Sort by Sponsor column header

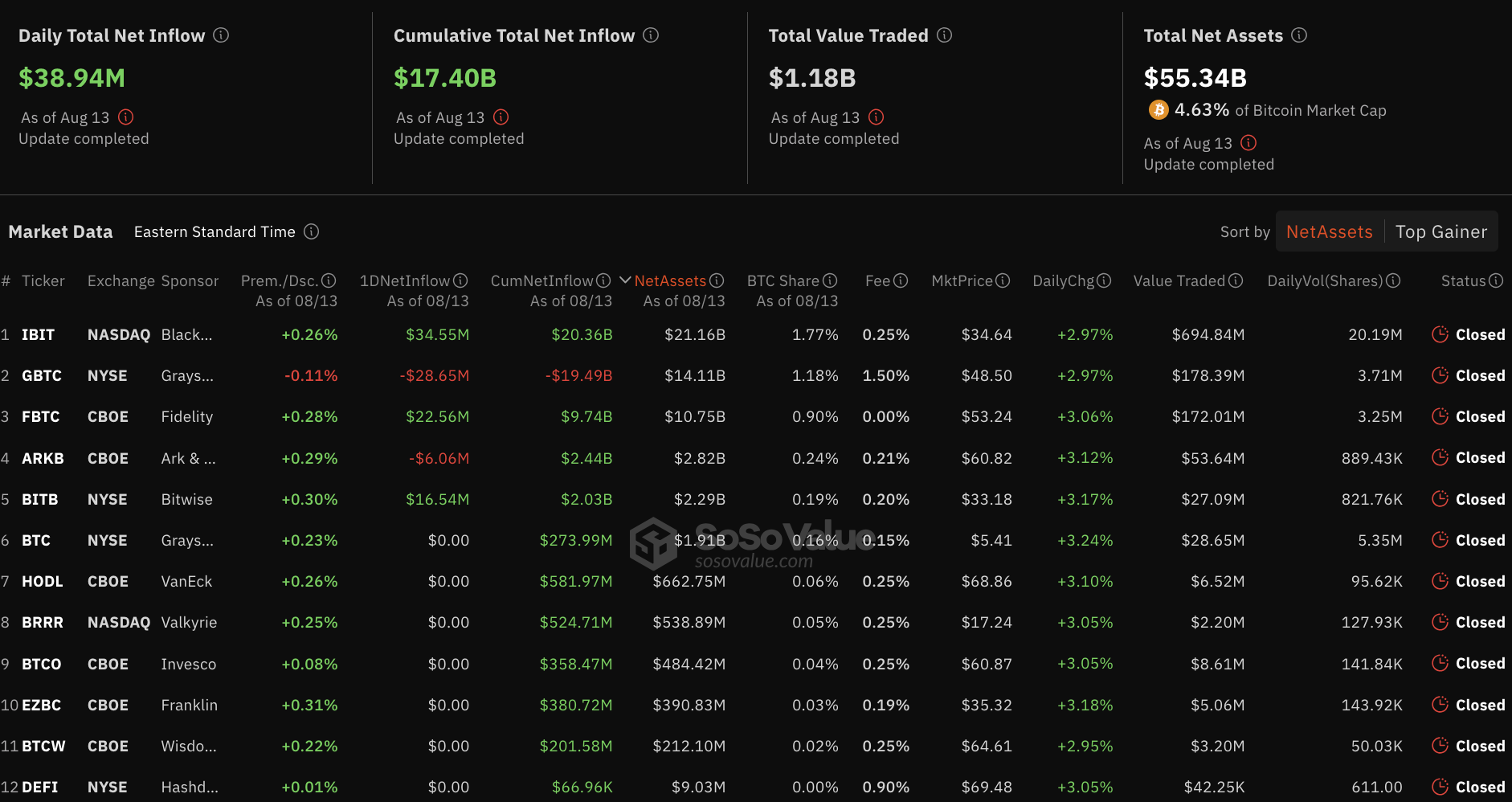click(190, 280)
